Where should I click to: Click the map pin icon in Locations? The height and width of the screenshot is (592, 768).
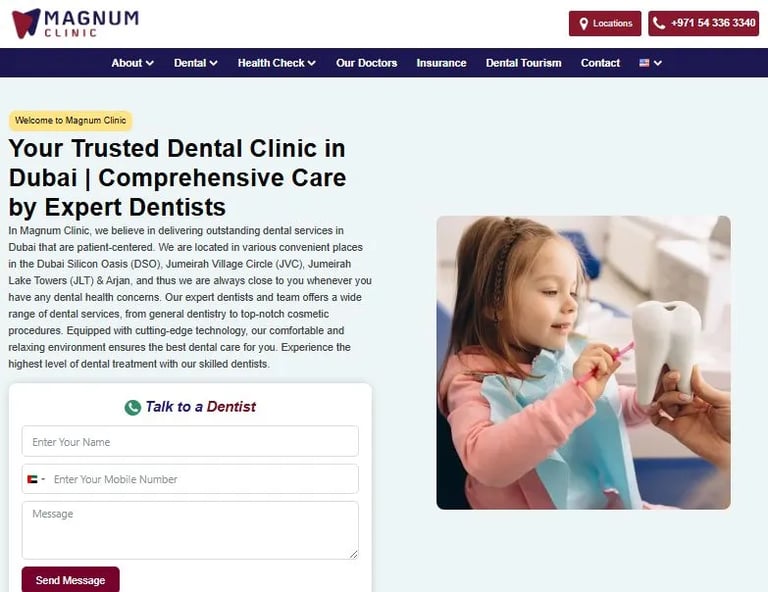pos(583,24)
